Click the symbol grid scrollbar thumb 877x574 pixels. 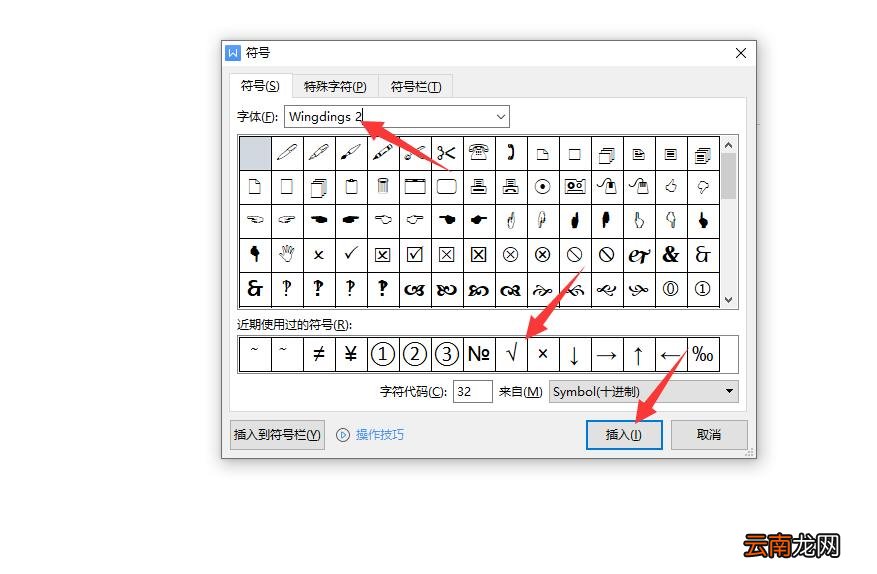[x=728, y=176]
